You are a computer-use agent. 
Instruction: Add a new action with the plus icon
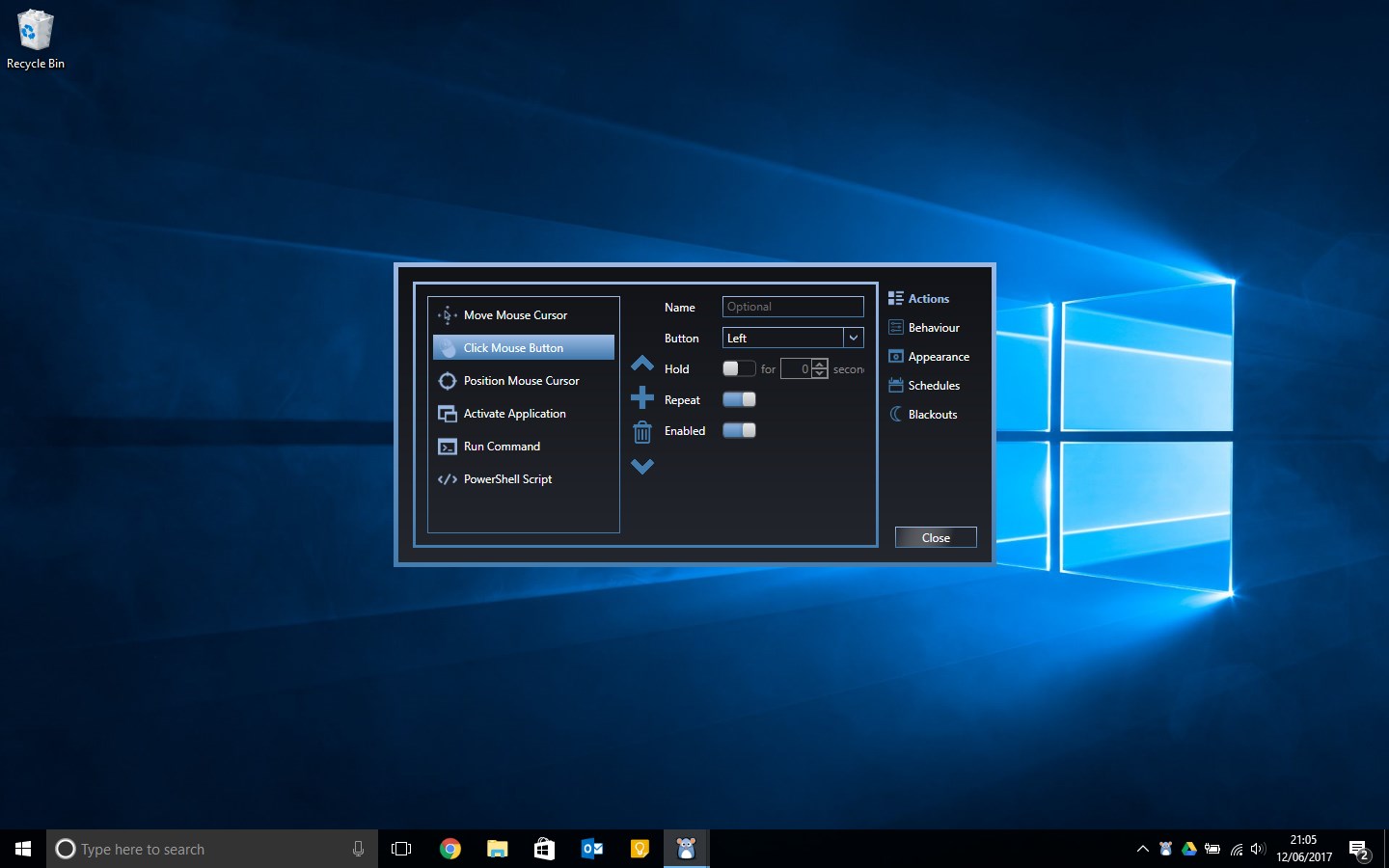pos(642,399)
